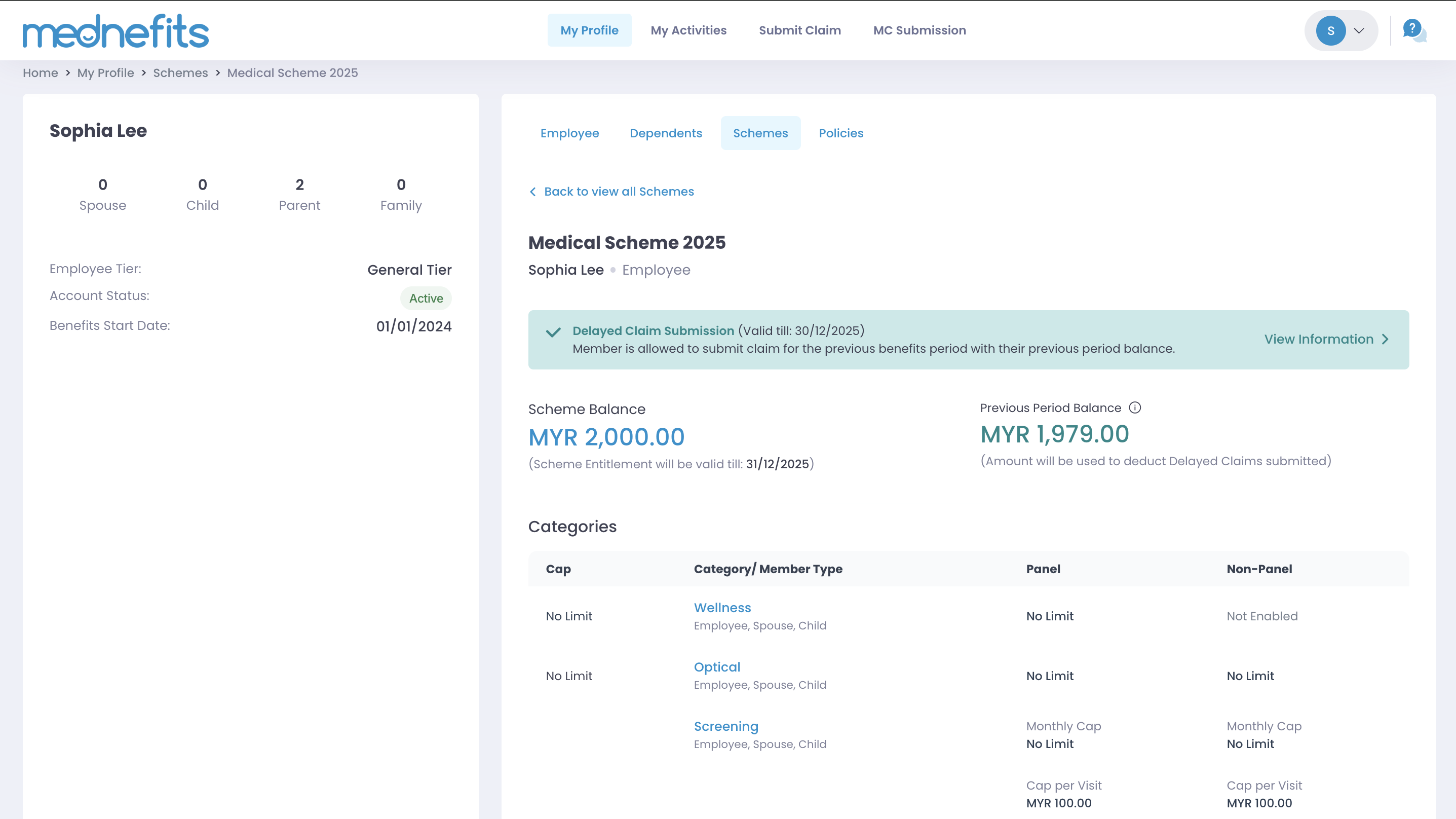Expand the user account dropdown arrow
The height and width of the screenshot is (819, 1456).
point(1359,31)
